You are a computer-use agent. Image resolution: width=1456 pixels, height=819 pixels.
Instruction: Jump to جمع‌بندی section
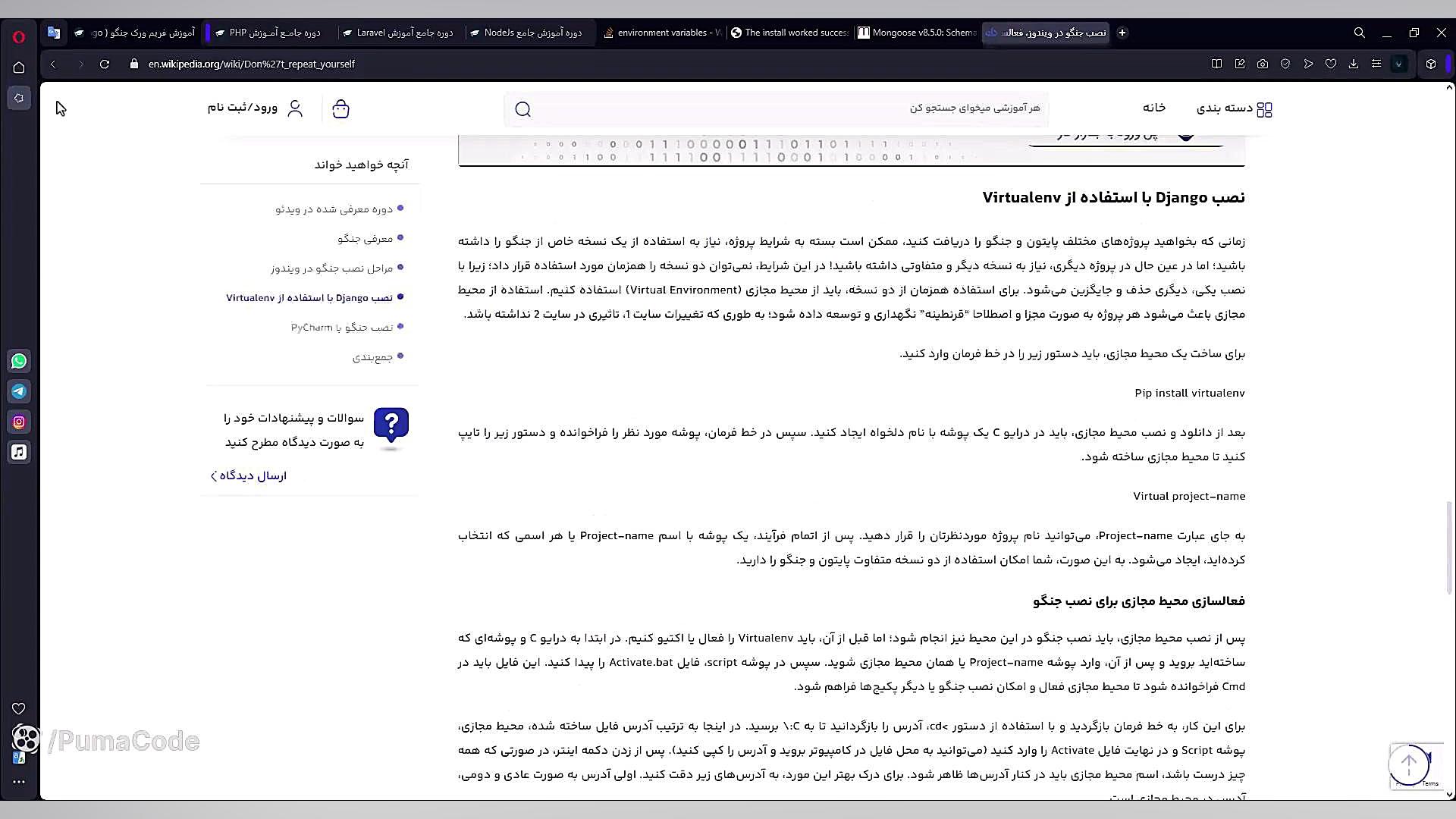[x=372, y=356]
